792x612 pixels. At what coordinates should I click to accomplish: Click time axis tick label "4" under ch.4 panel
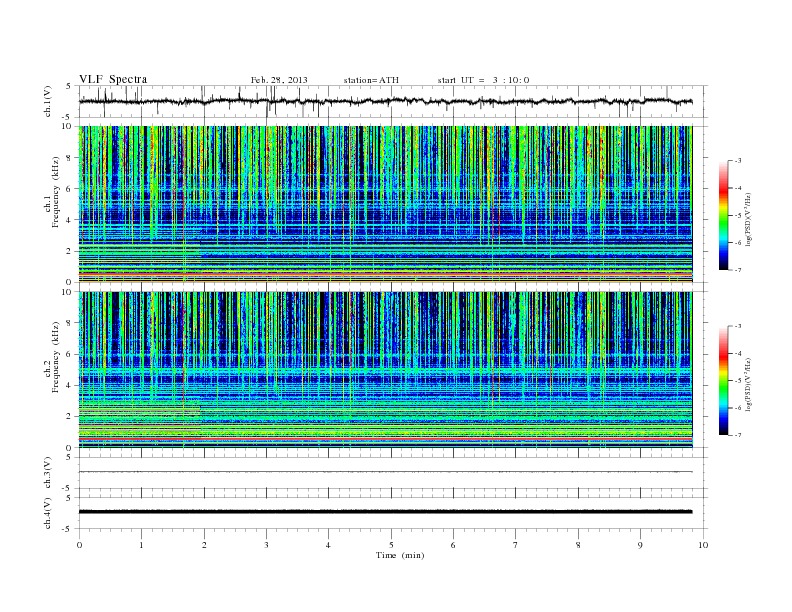(328, 545)
